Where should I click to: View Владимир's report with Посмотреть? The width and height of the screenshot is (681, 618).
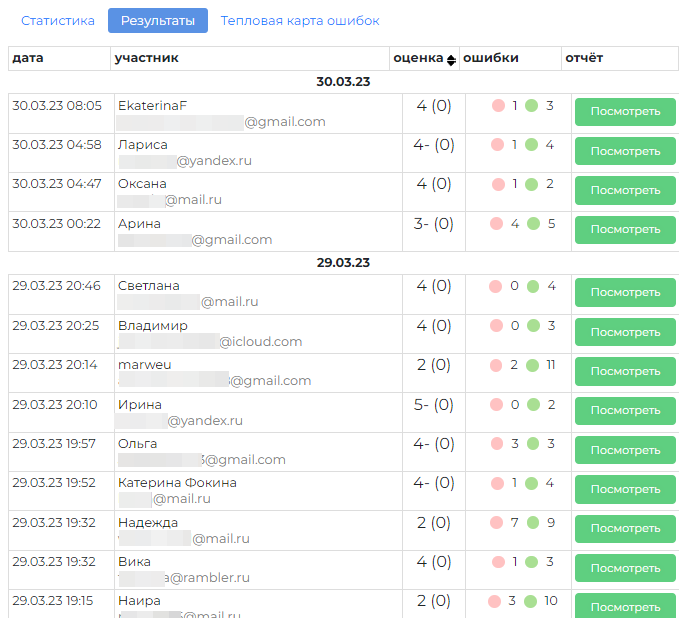[625, 332]
